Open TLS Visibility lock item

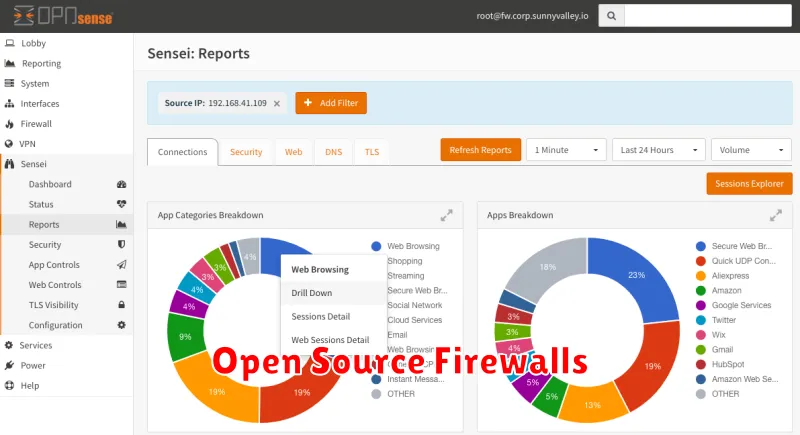(56, 305)
